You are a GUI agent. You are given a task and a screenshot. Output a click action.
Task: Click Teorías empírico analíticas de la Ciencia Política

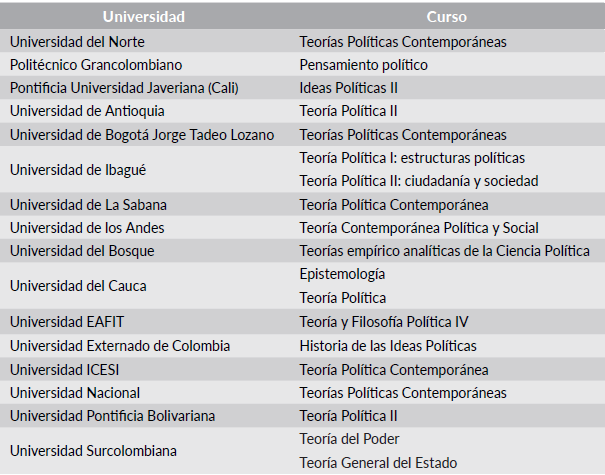tap(444, 251)
